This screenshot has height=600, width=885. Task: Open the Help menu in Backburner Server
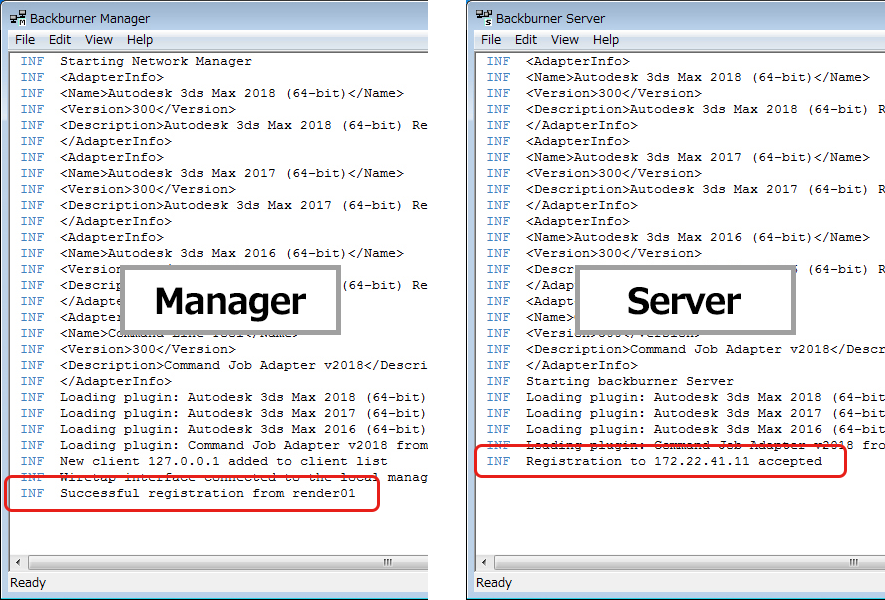(x=606, y=40)
